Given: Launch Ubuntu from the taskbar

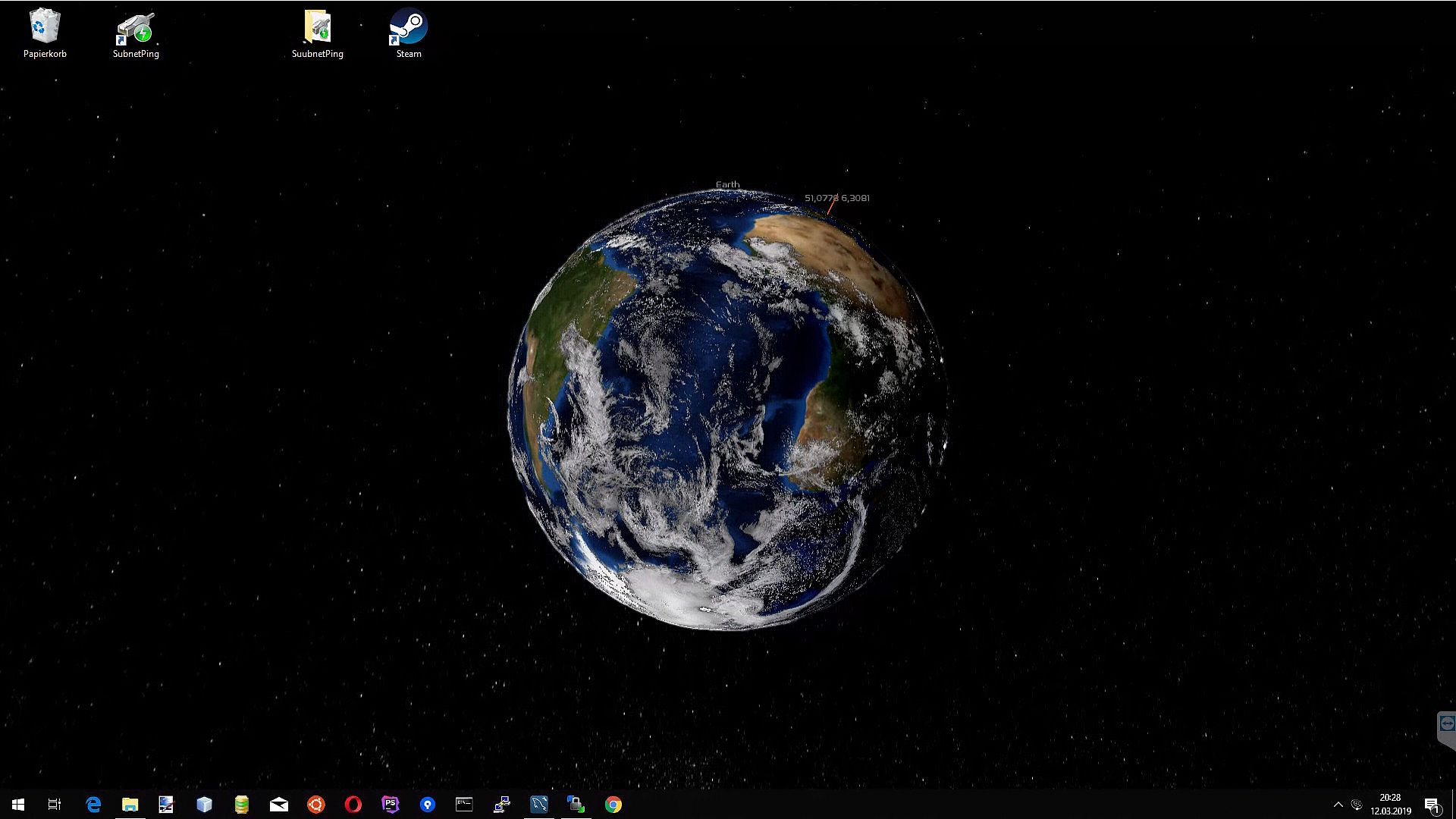Looking at the screenshot, I should (x=316, y=805).
